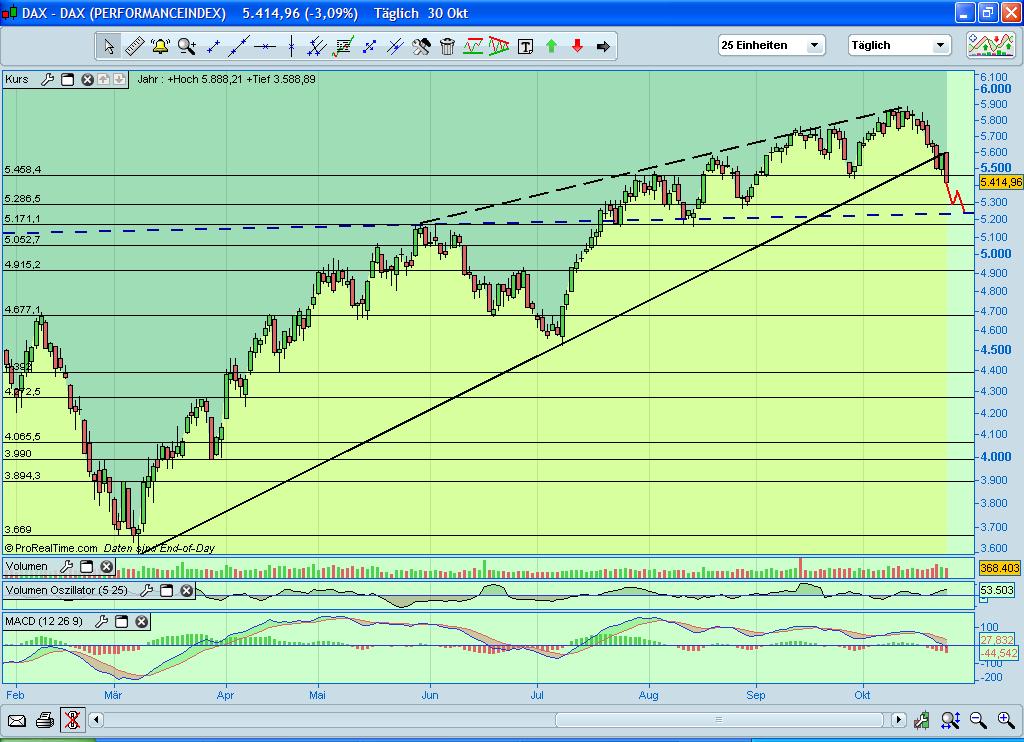Open MACD wrench settings
The height and width of the screenshot is (742, 1024).
click(102, 621)
